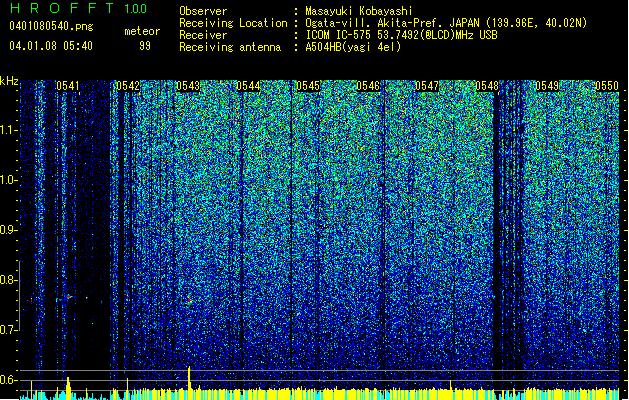Click the meteor label
629x400 pixels.
tap(142, 31)
